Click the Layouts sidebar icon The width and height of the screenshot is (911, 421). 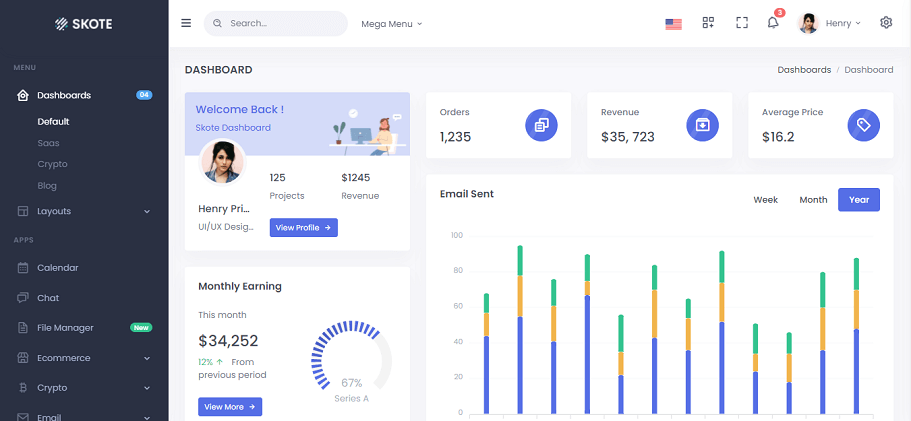point(23,211)
